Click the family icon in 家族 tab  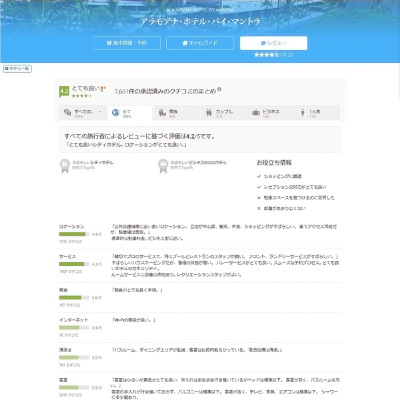(x=162, y=113)
